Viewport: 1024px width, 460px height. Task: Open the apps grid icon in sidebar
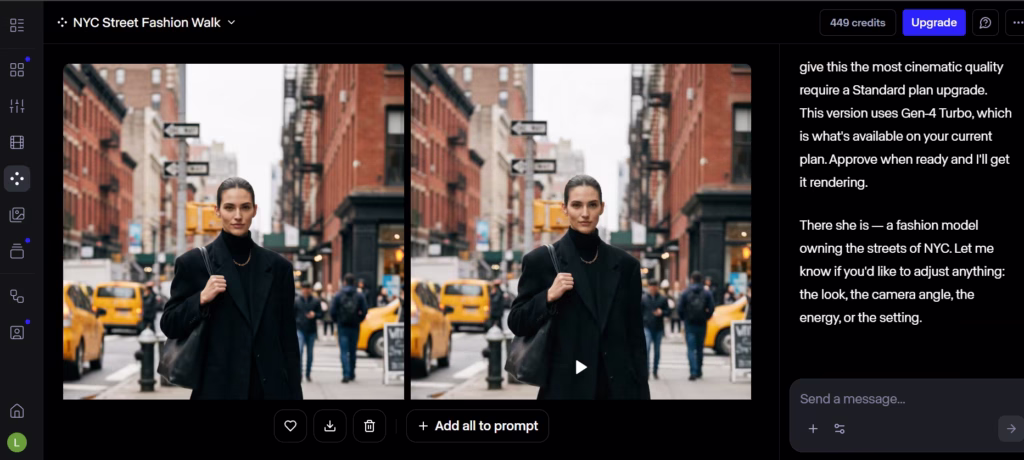coord(17,70)
